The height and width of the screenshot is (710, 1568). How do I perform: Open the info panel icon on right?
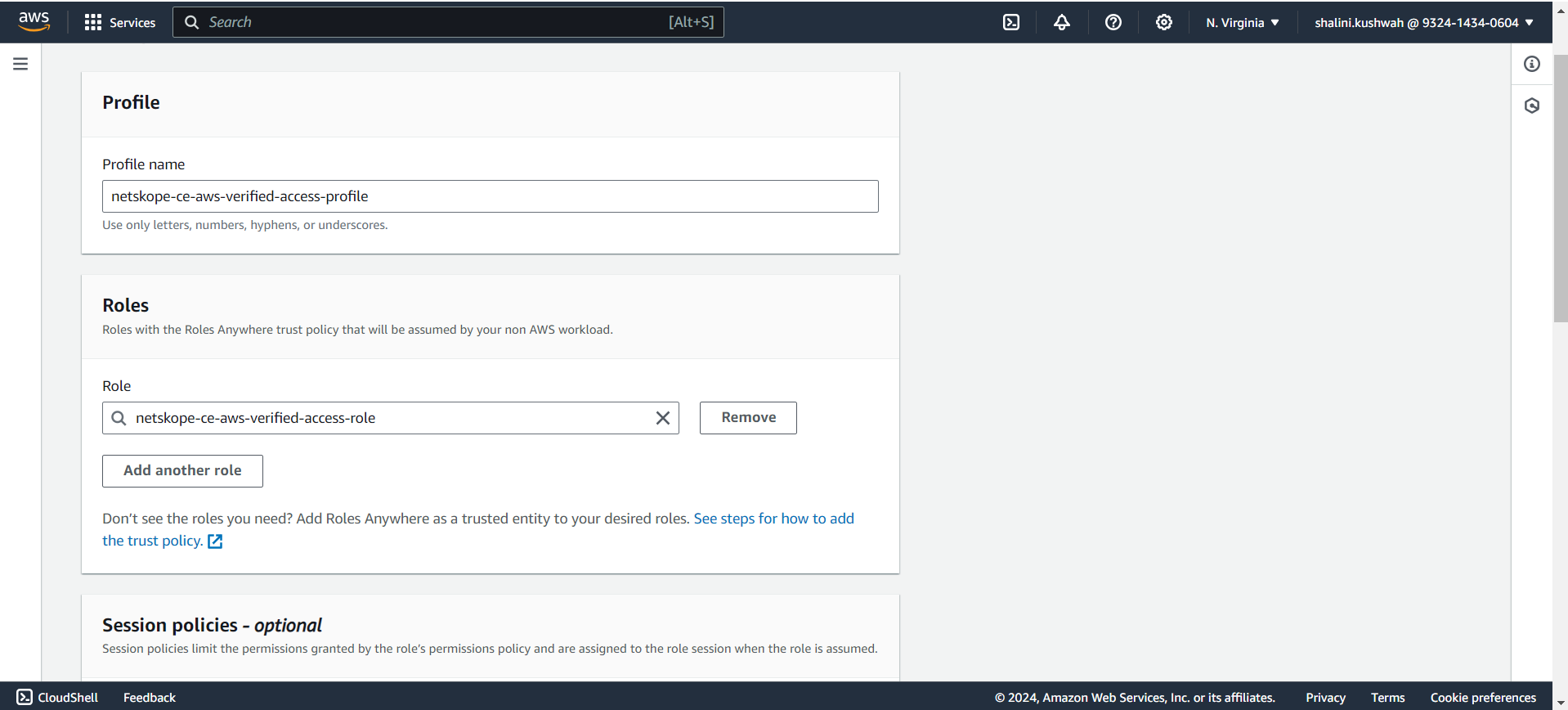click(x=1532, y=64)
